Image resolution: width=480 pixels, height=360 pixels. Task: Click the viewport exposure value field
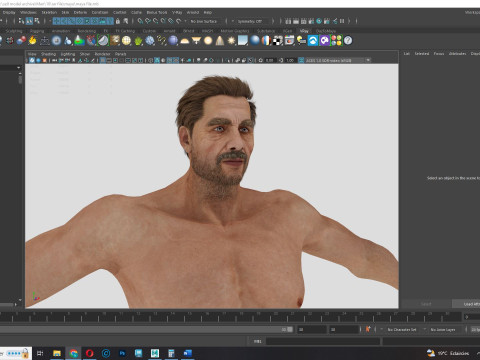pyautogui.click(x=270, y=60)
